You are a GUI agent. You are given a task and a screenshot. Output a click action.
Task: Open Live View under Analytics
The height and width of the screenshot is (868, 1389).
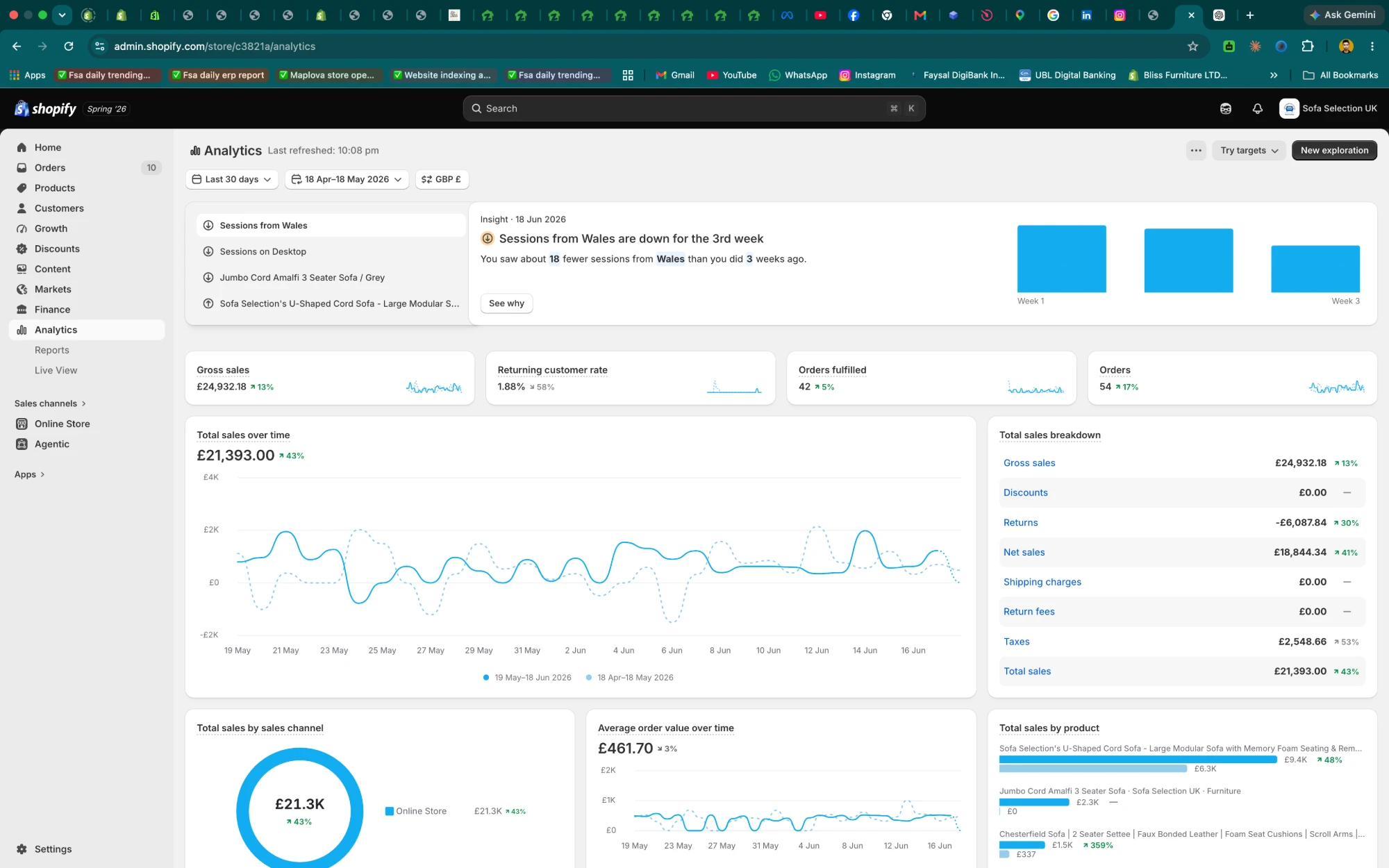56,370
